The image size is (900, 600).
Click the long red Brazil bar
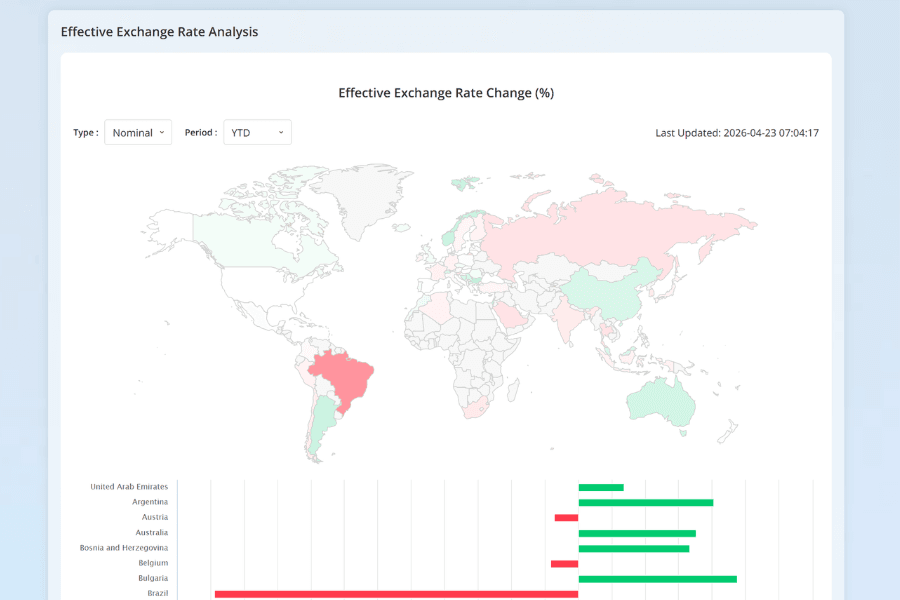click(x=397, y=594)
